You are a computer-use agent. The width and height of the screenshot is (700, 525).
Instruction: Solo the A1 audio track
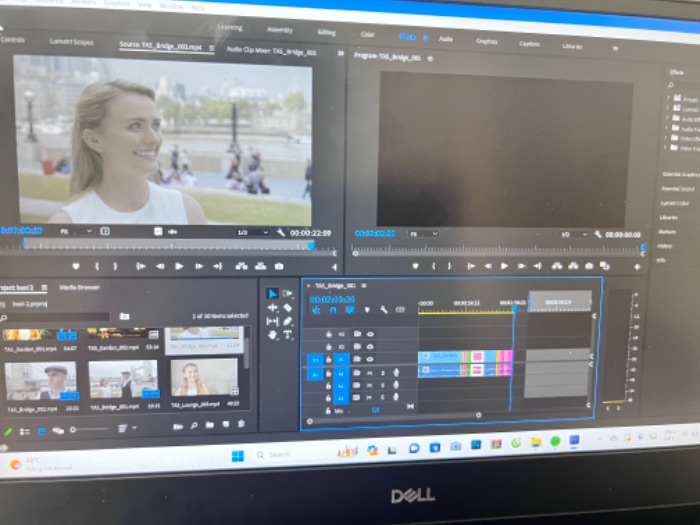tap(383, 373)
